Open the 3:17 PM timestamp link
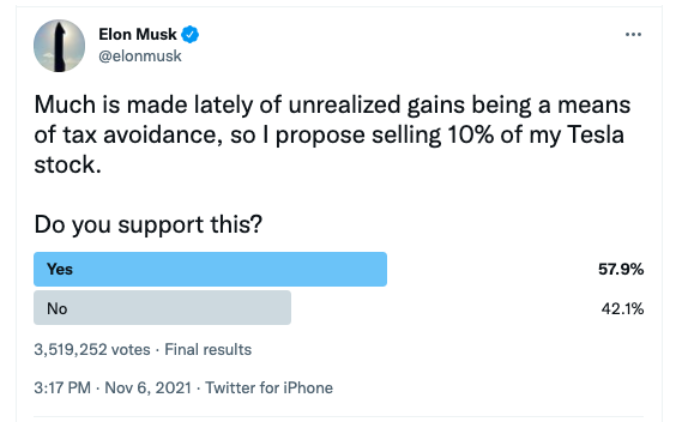 click(x=62, y=388)
